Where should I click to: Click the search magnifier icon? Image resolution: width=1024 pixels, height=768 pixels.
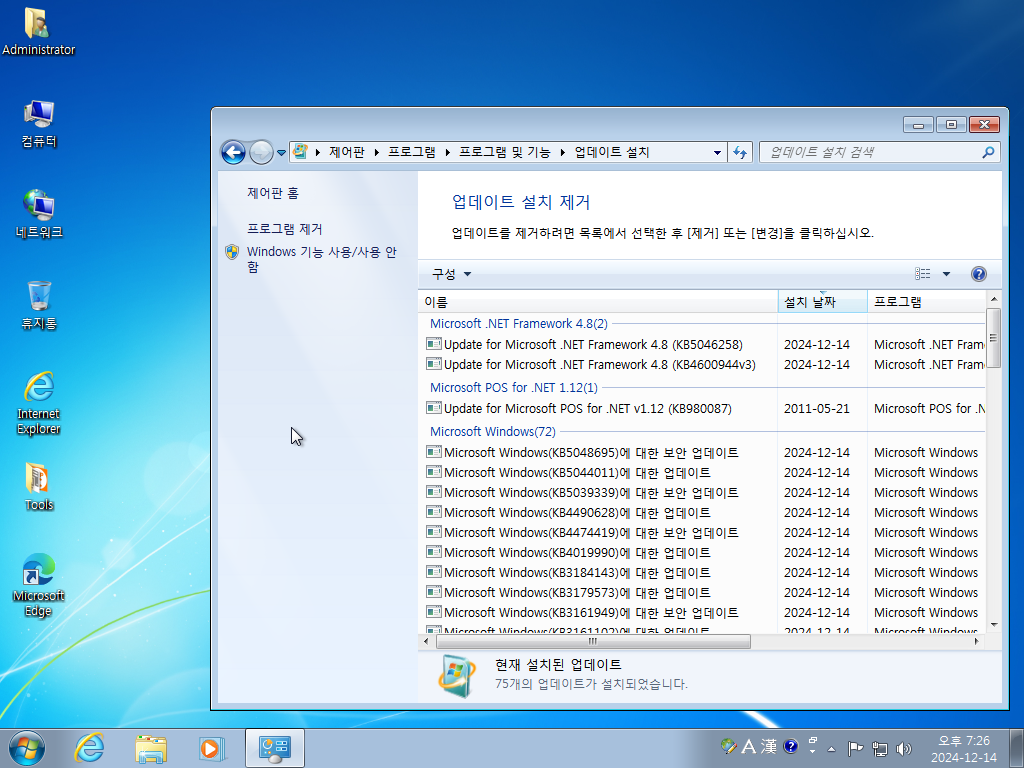(988, 152)
